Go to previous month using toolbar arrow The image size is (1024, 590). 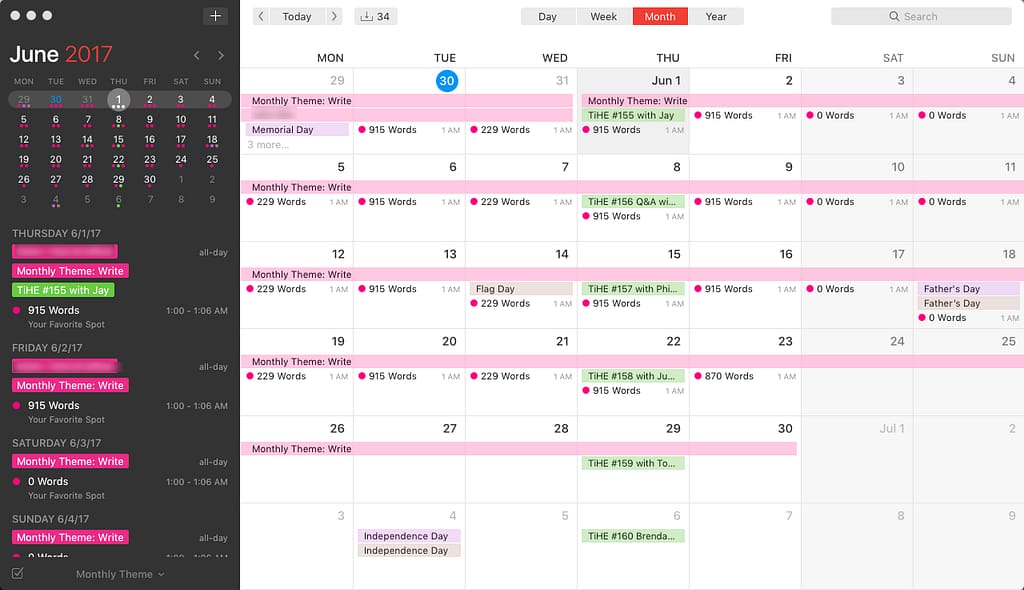coord(261,16)
